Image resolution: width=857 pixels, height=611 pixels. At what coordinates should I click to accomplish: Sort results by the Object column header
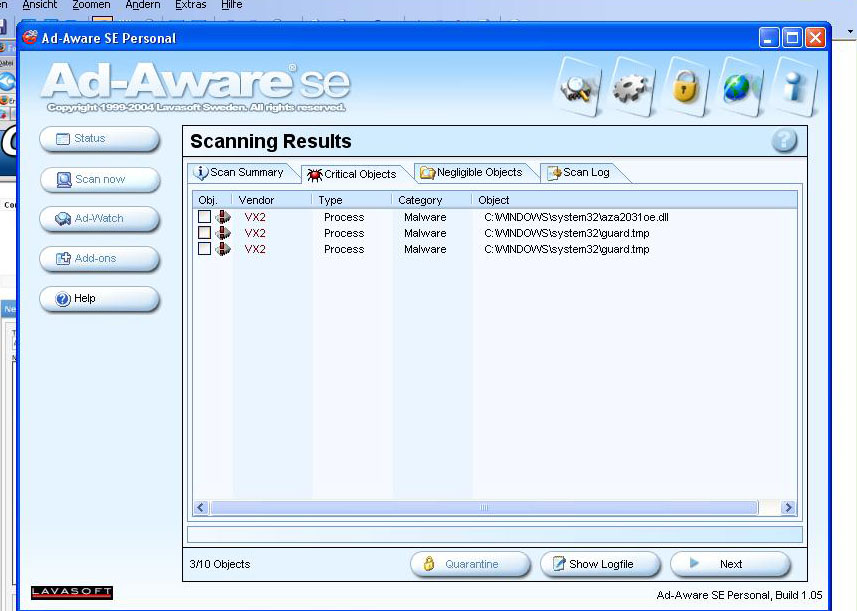(x=634, y=200)
